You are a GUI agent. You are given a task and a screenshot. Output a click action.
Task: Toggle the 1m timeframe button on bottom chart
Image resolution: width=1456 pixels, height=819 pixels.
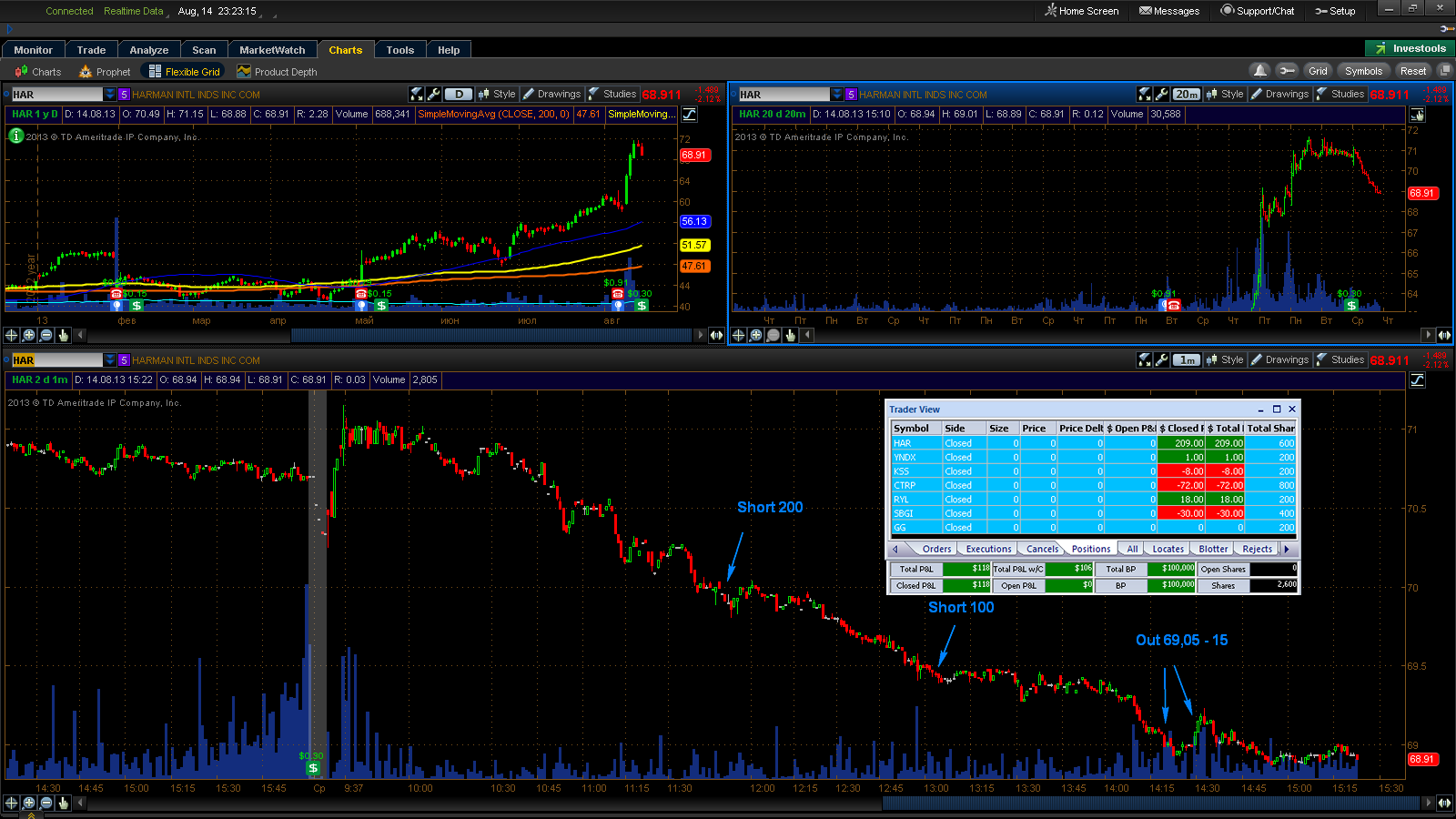coord(1186,359)
